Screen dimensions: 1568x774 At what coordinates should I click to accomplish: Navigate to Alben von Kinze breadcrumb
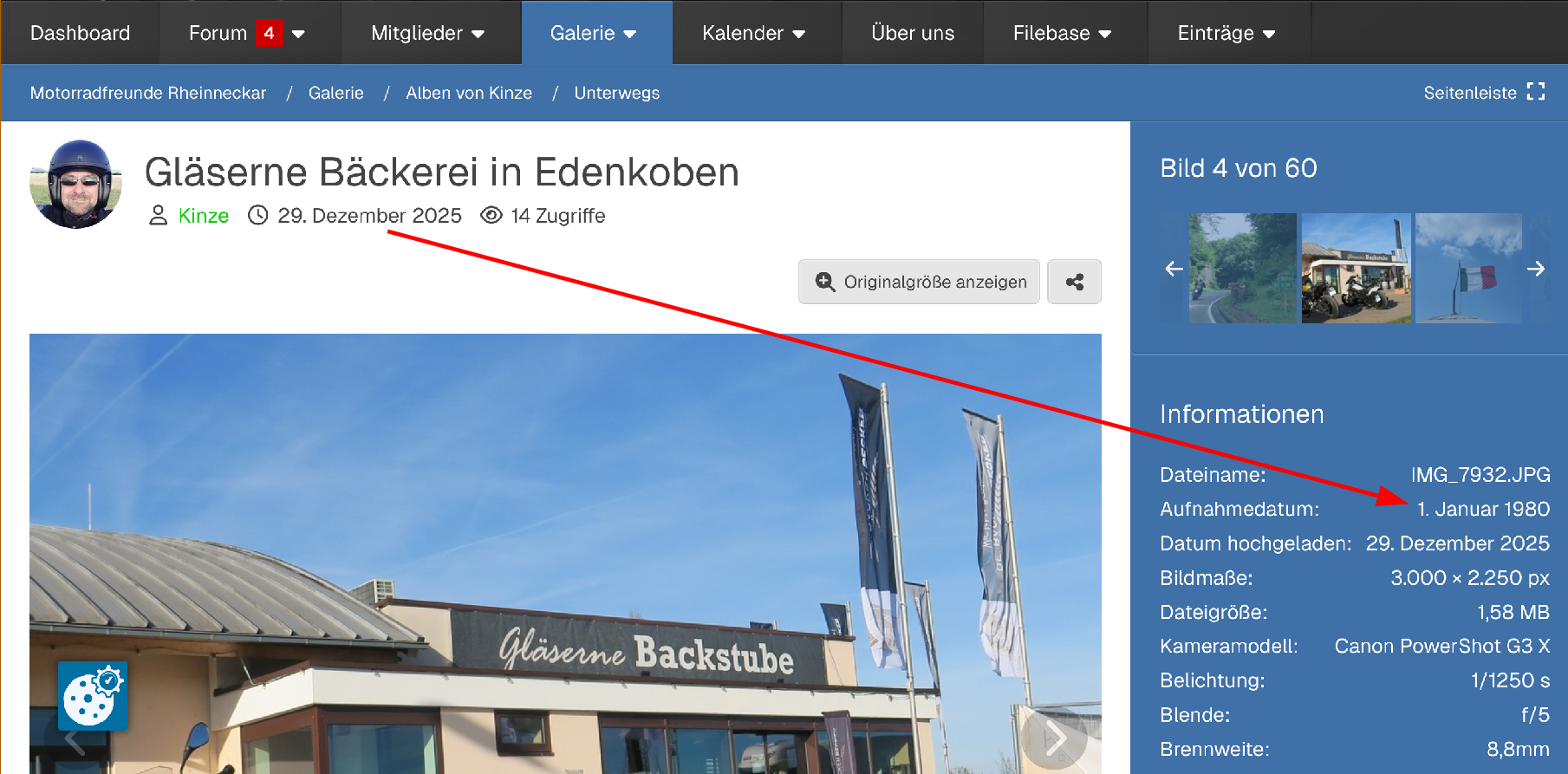pyautogui.click(x=469, y=93)
